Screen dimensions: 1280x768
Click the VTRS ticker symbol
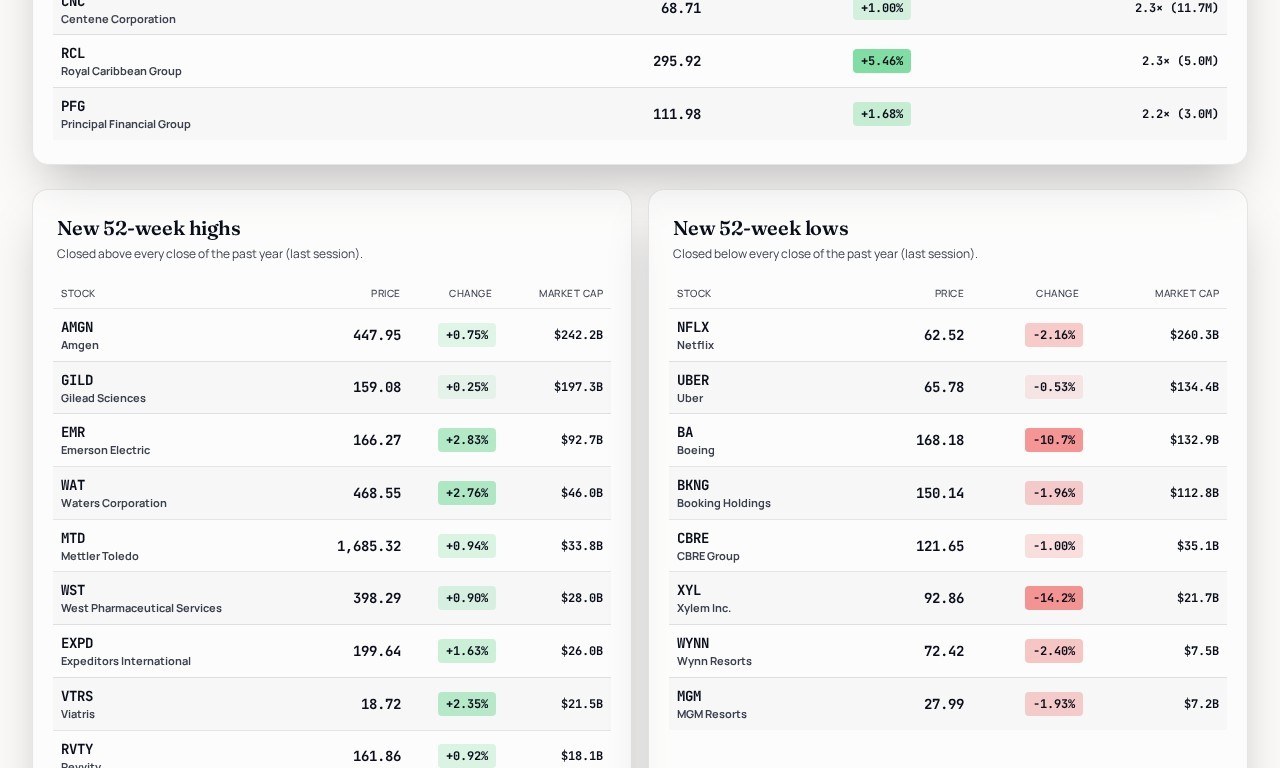pos(77,696)
